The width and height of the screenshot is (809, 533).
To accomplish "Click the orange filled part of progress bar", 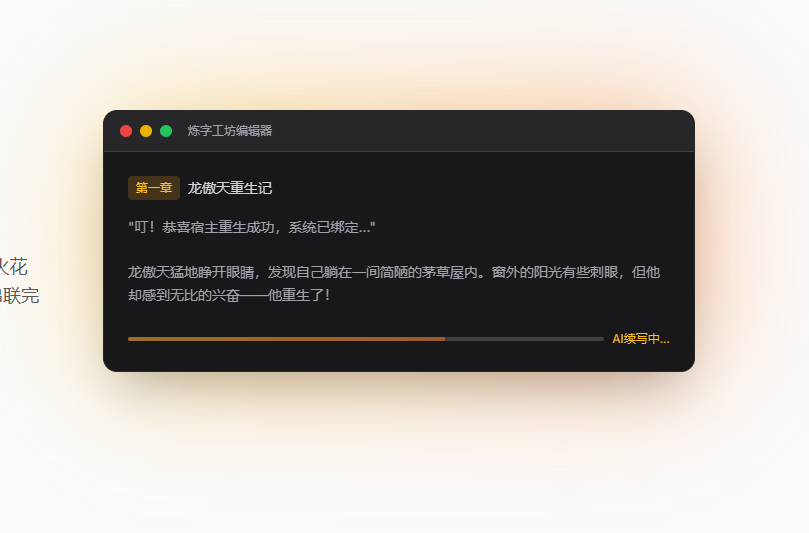I will 286,339.
